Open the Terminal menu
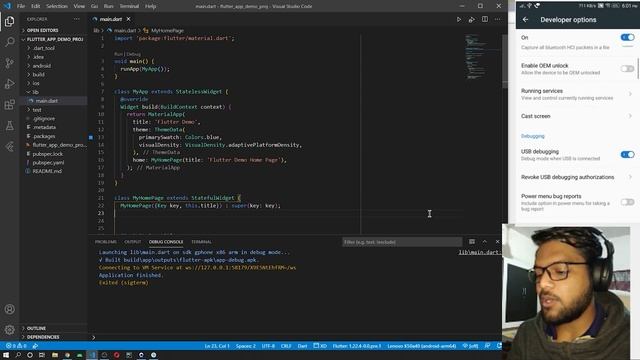This screenshot has height=360, width=640. 129,6
